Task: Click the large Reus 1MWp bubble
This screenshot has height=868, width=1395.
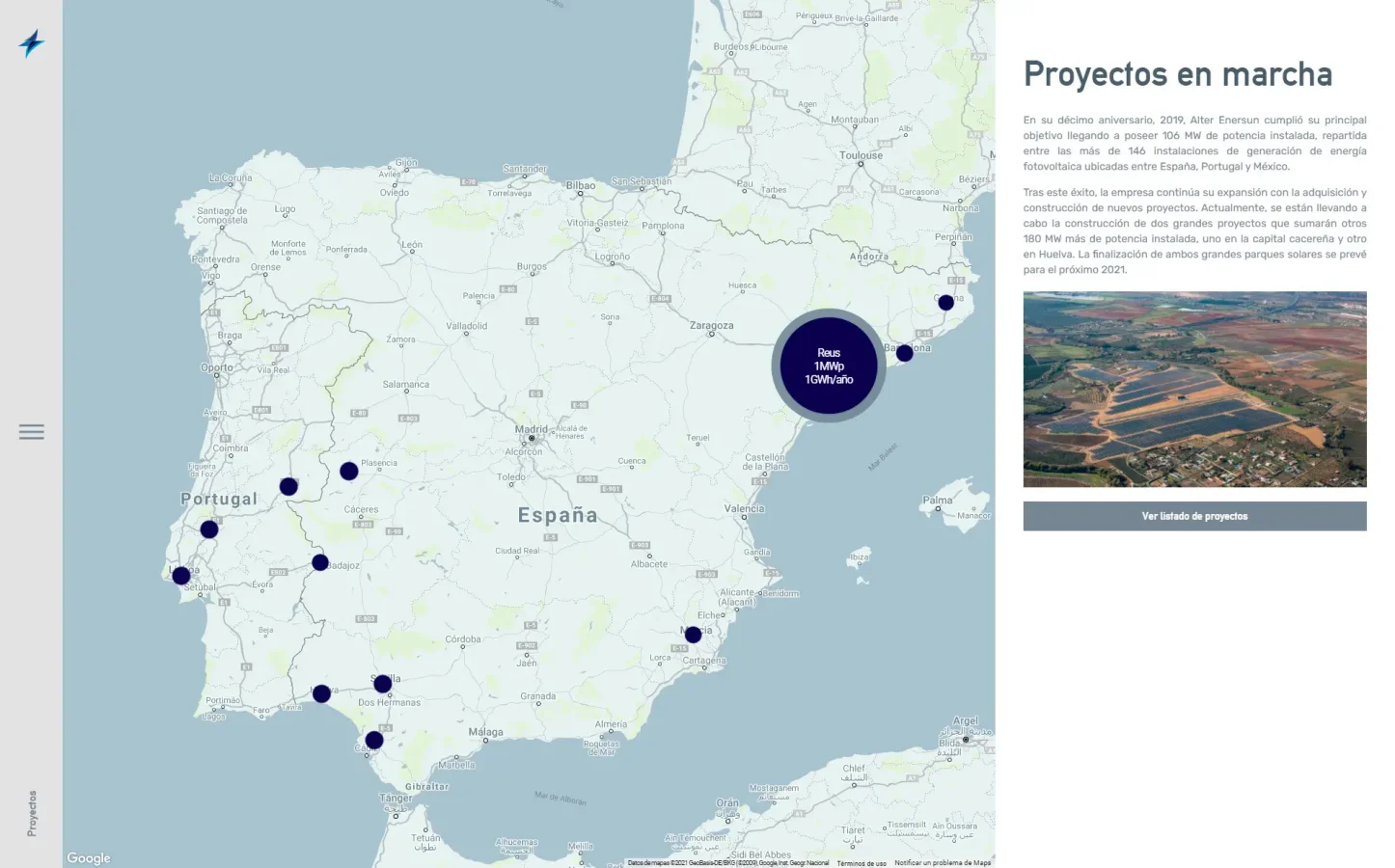Action: point(829,366)
